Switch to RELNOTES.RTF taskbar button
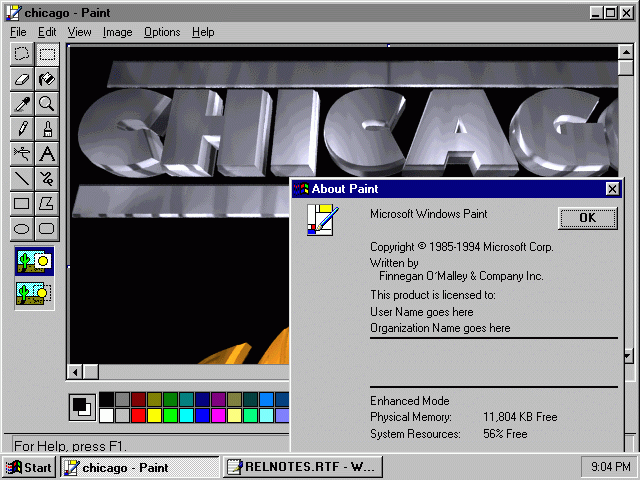The width and height of the screenshot is (640, 480). pyautogui.click(x=302, y=467)
